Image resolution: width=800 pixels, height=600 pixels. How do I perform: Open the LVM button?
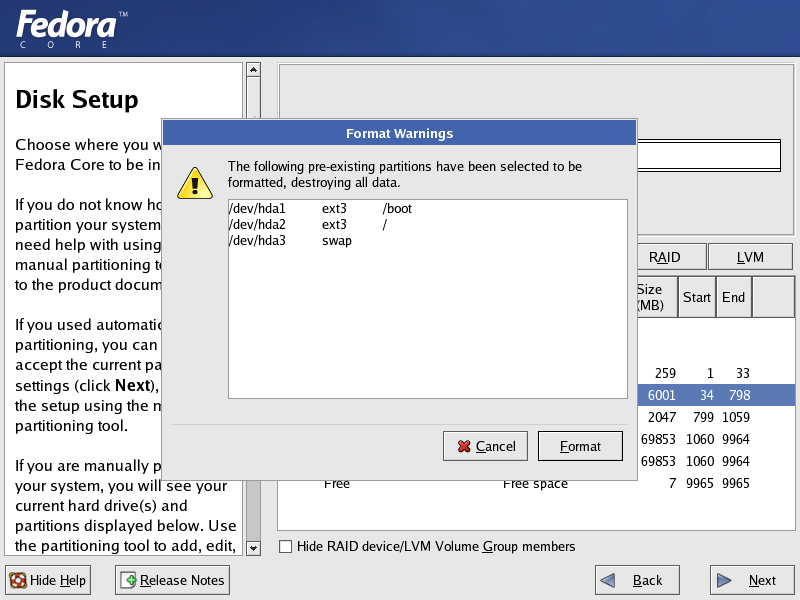tap(750, 257)
